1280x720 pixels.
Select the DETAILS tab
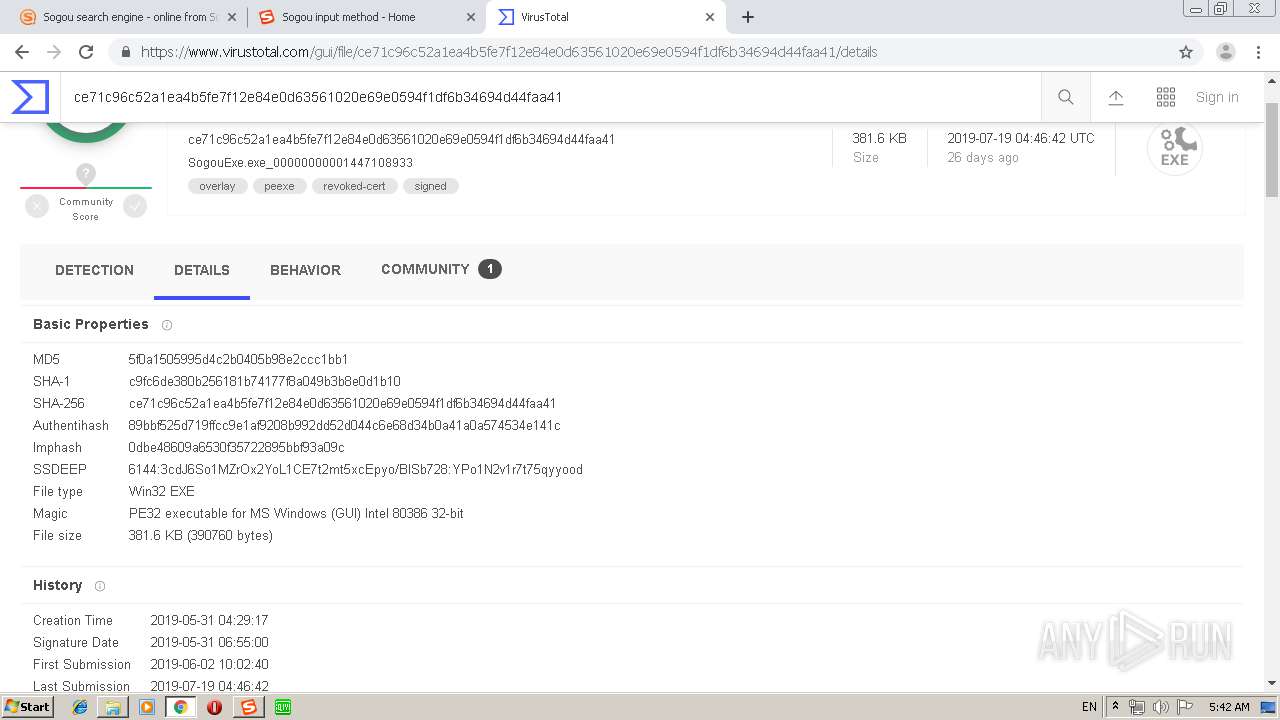tap(202, 270)
